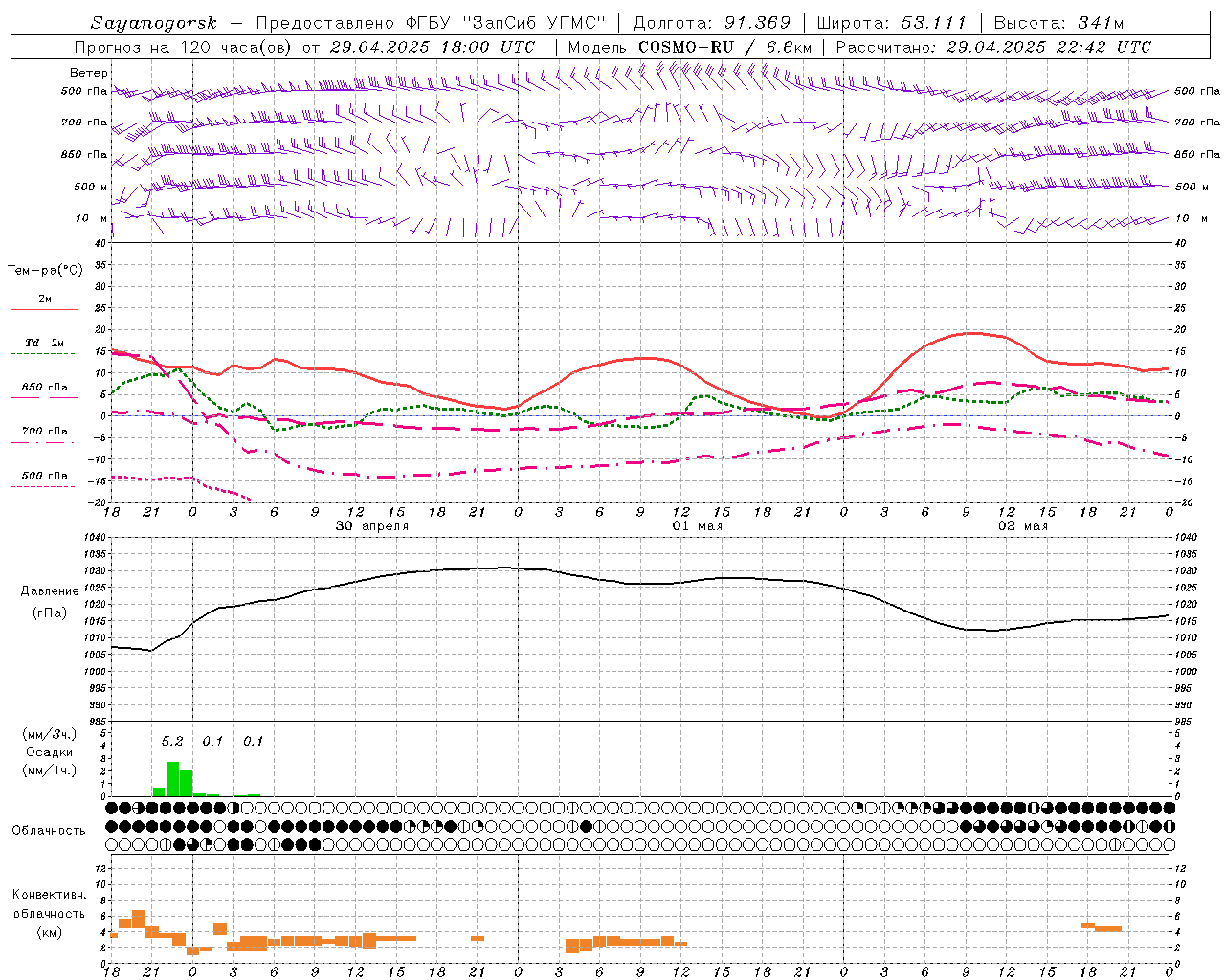The width and height of the screenshot is (1225, 980).
Task: Click the right 500 гПа wind level label
Action: (x=1197, y=91)
